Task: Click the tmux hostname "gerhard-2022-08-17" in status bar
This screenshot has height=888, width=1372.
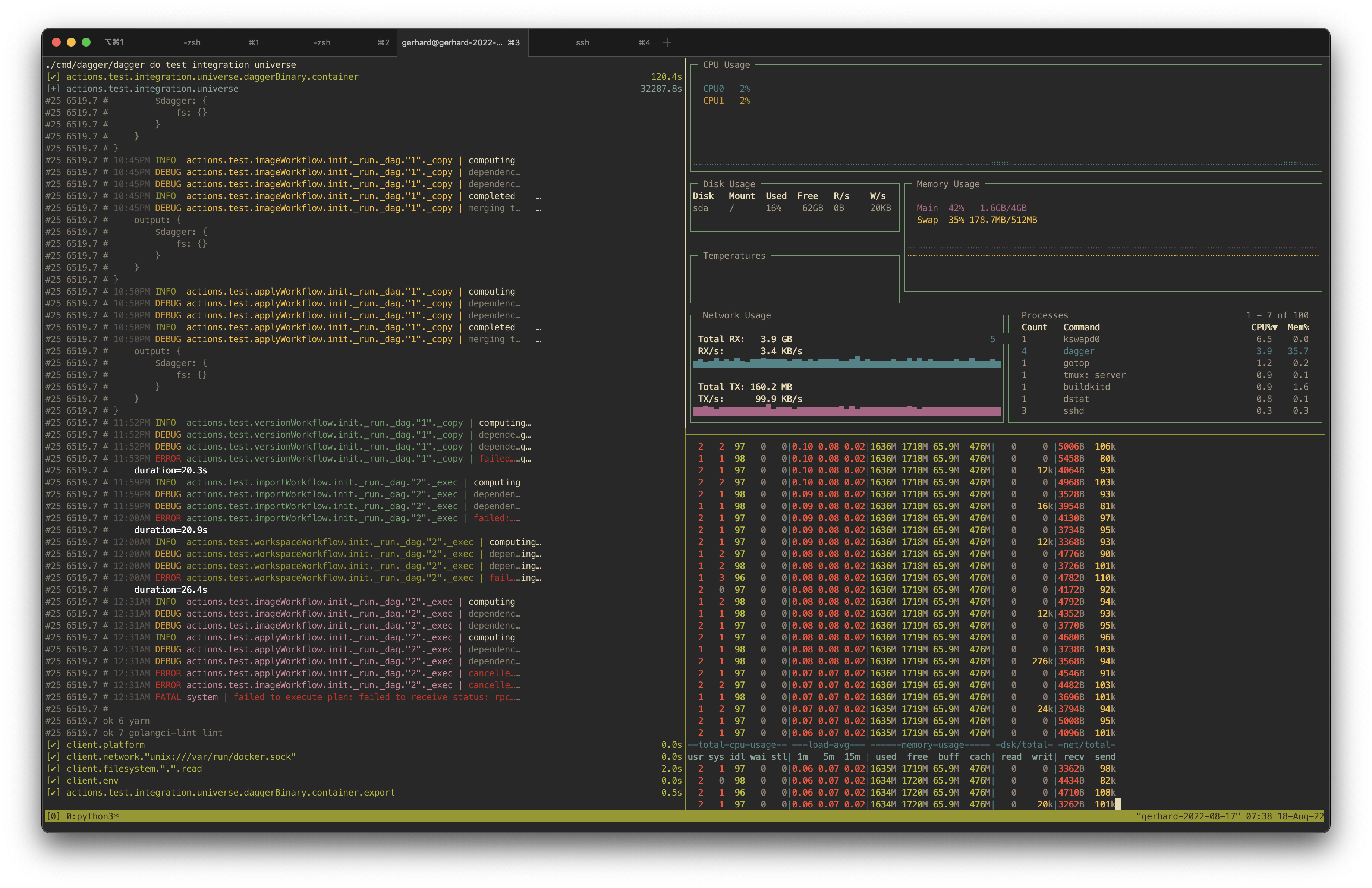Action: pyautogui.click(x=1187, y=816)
